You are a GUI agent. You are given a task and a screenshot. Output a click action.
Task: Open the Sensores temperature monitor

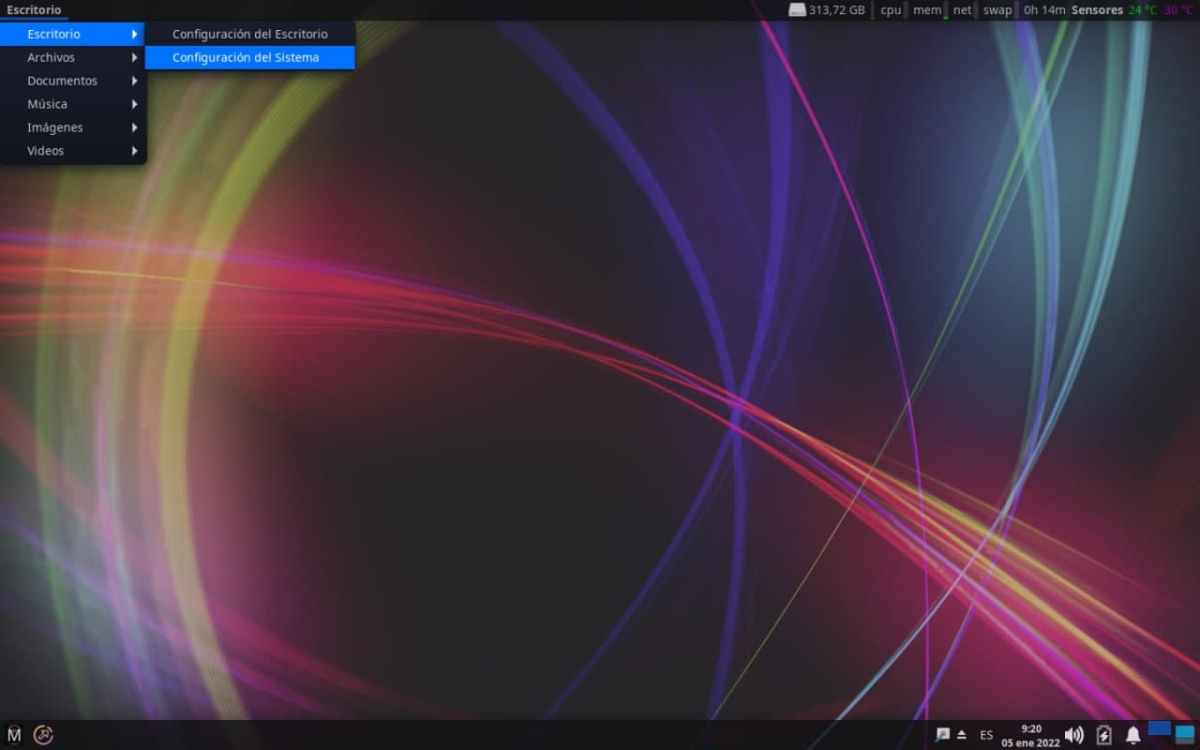tap(1097, 10)
